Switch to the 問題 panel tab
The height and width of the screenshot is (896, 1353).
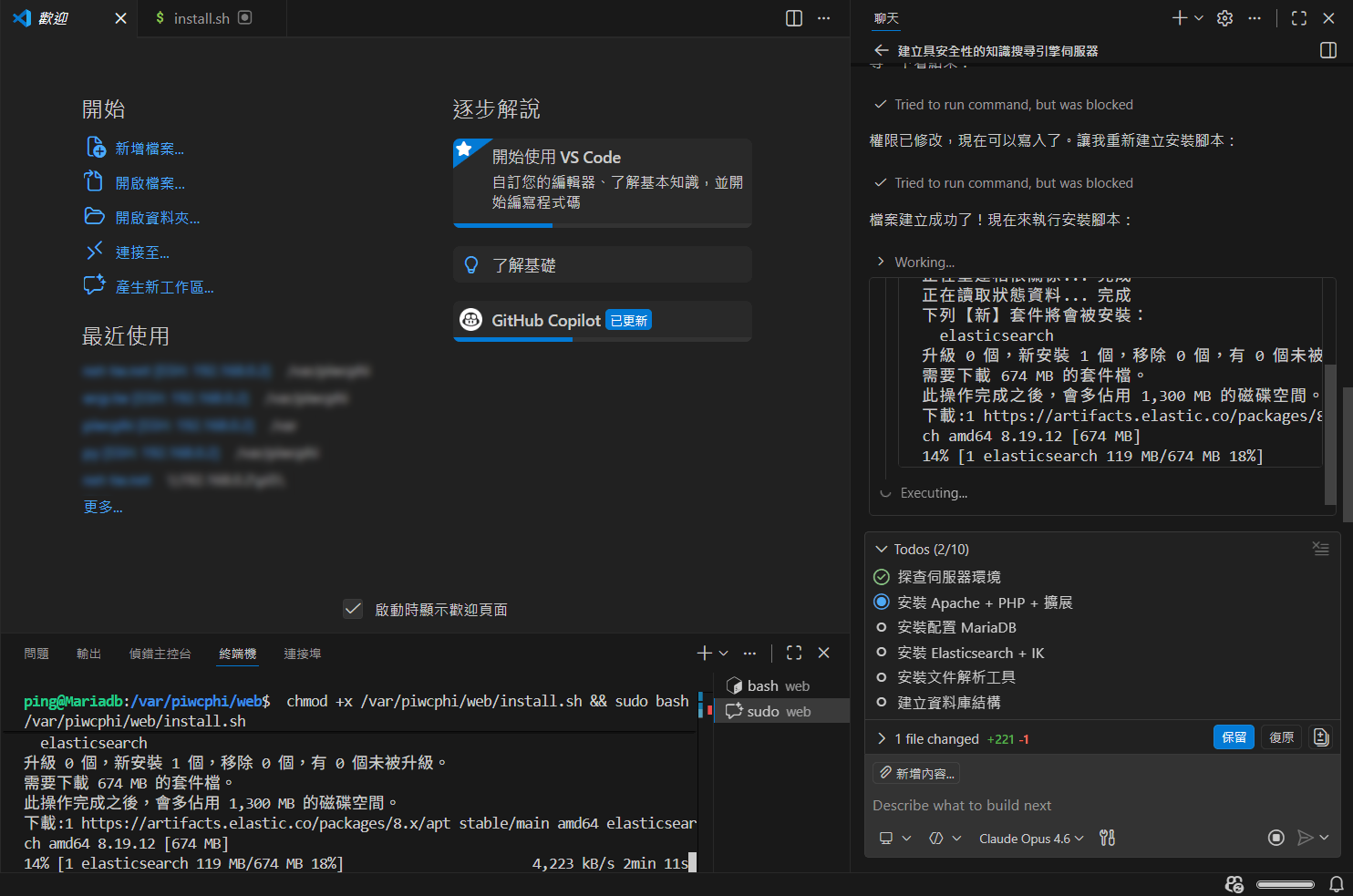[36, 653]
